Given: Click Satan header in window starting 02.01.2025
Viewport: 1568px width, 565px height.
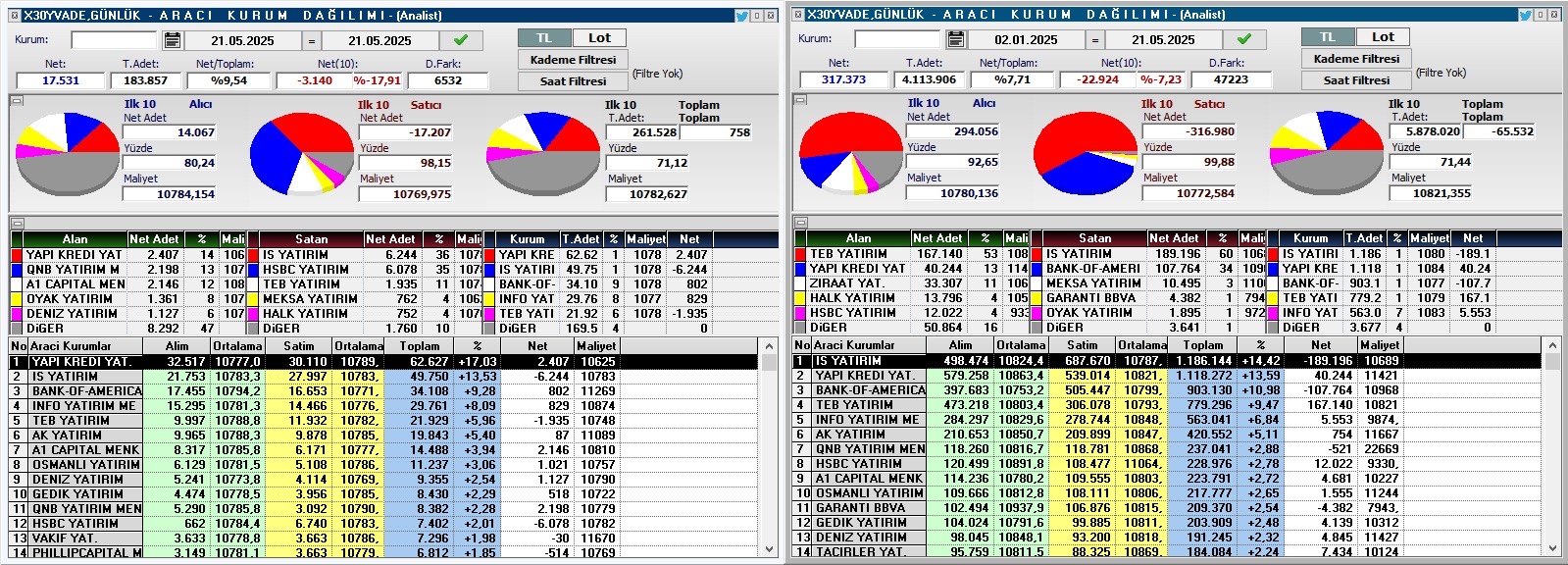Looking at the screenshot, I should (x=1095, y=238).
